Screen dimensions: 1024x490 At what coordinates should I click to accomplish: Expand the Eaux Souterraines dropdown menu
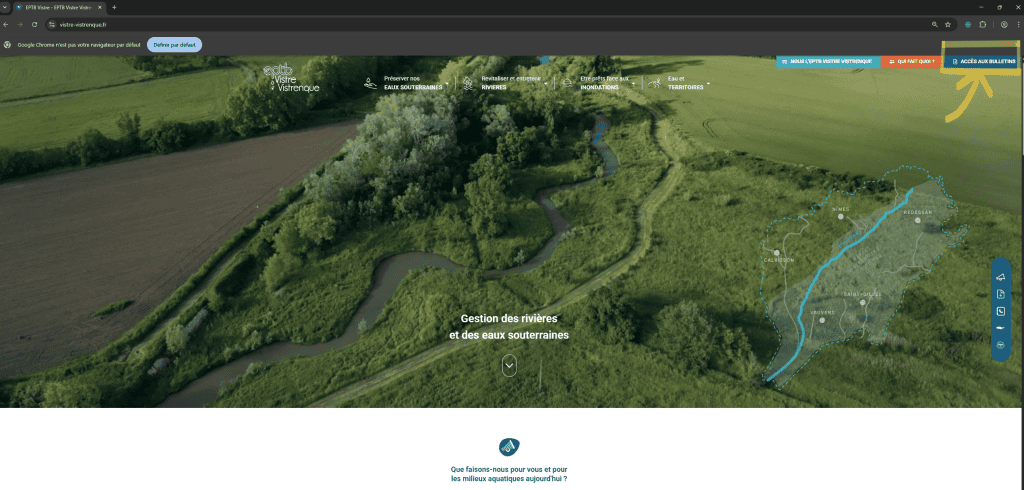tap(446, 83)
